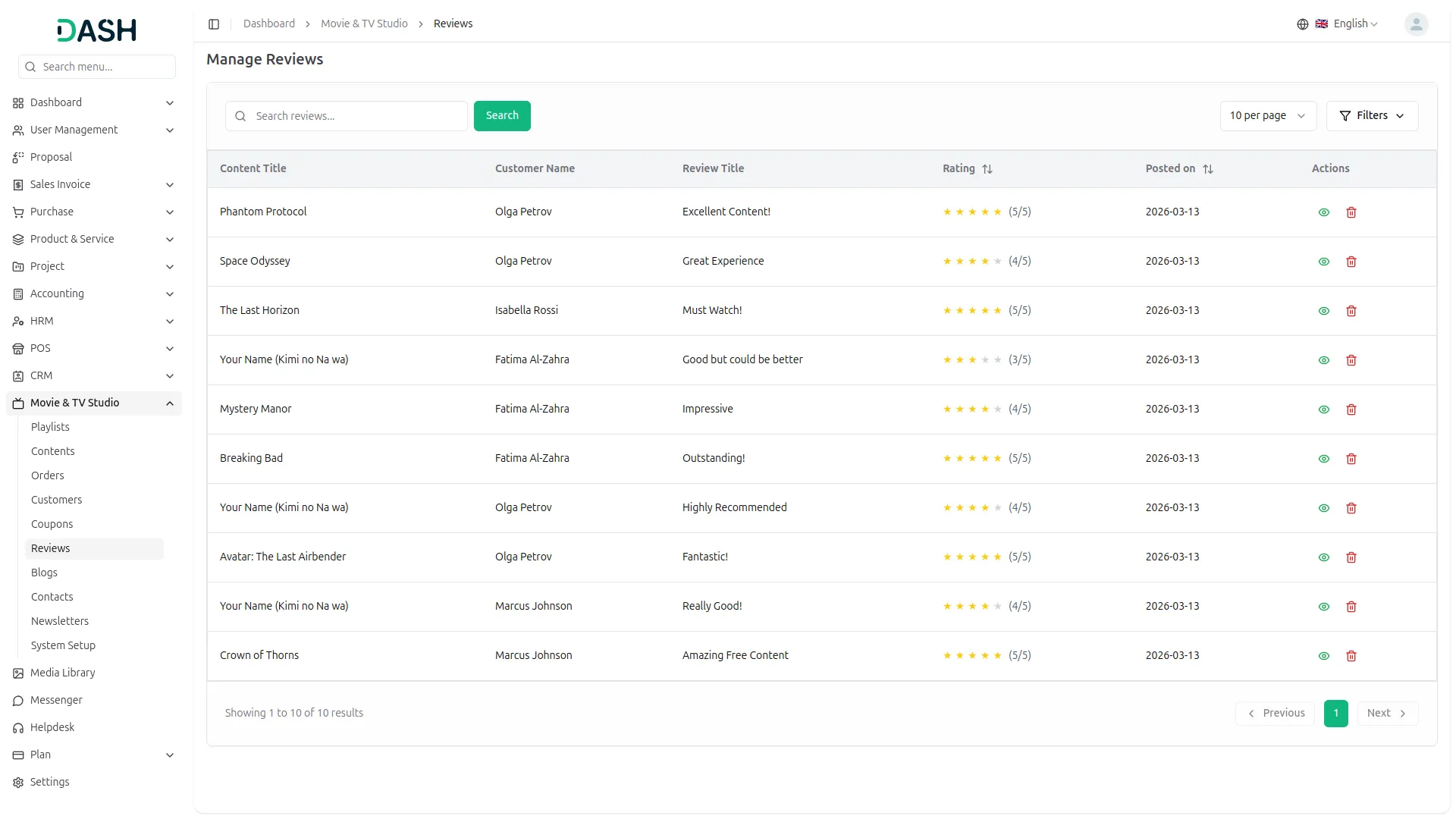Go to Playlists in the sidebar
Screen dimensions: 1456x819
(x=50, y=427)
